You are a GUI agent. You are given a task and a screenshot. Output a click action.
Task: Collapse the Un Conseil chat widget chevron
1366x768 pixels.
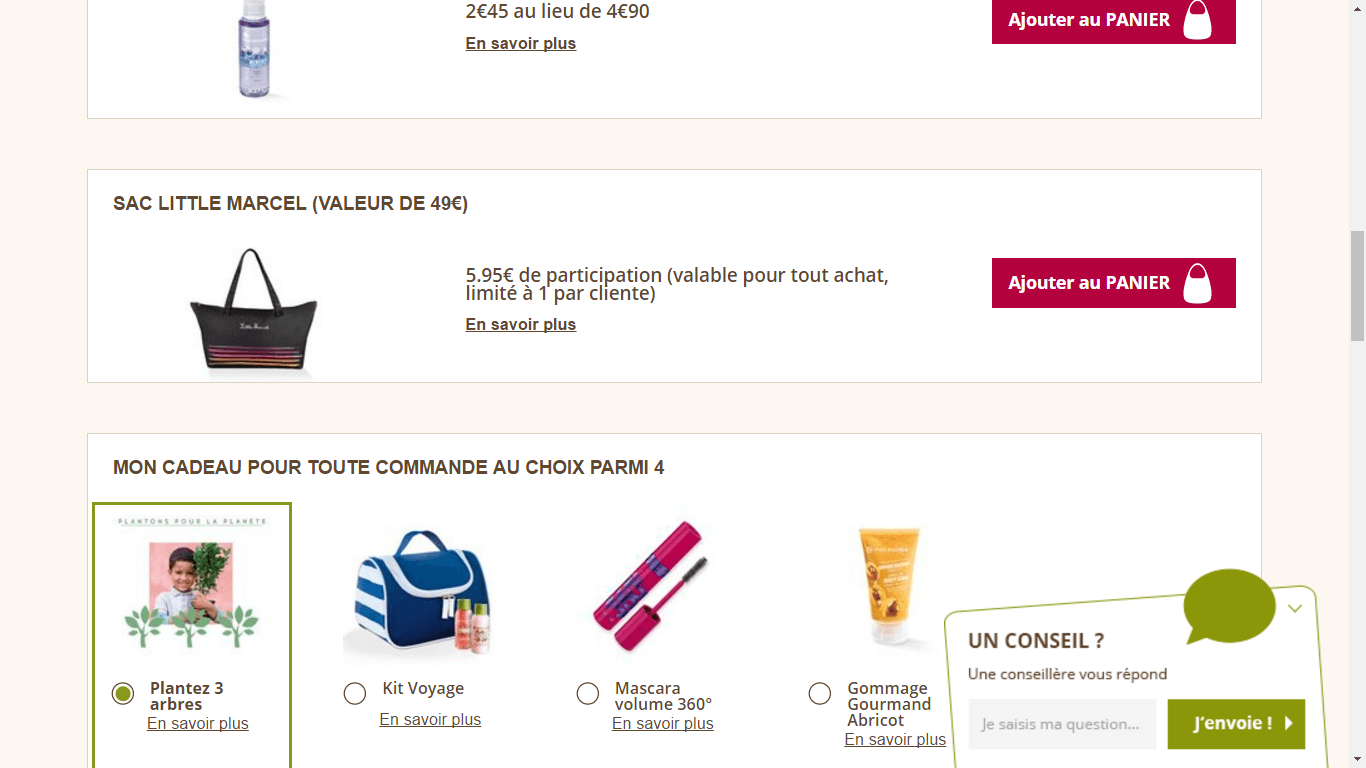click(1295, 608)
